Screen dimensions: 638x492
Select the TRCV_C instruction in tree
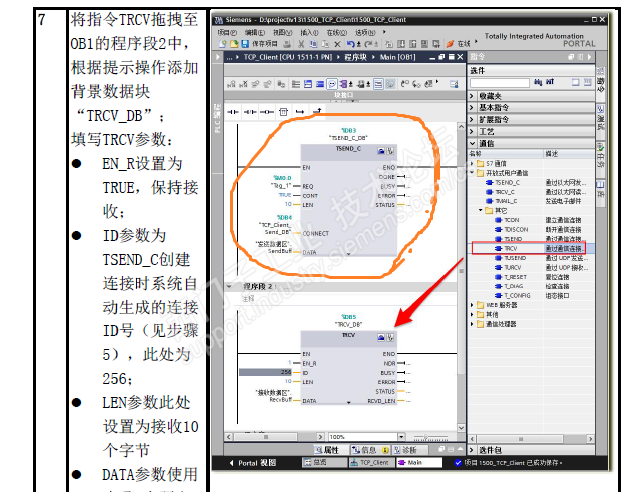[505, 192]
